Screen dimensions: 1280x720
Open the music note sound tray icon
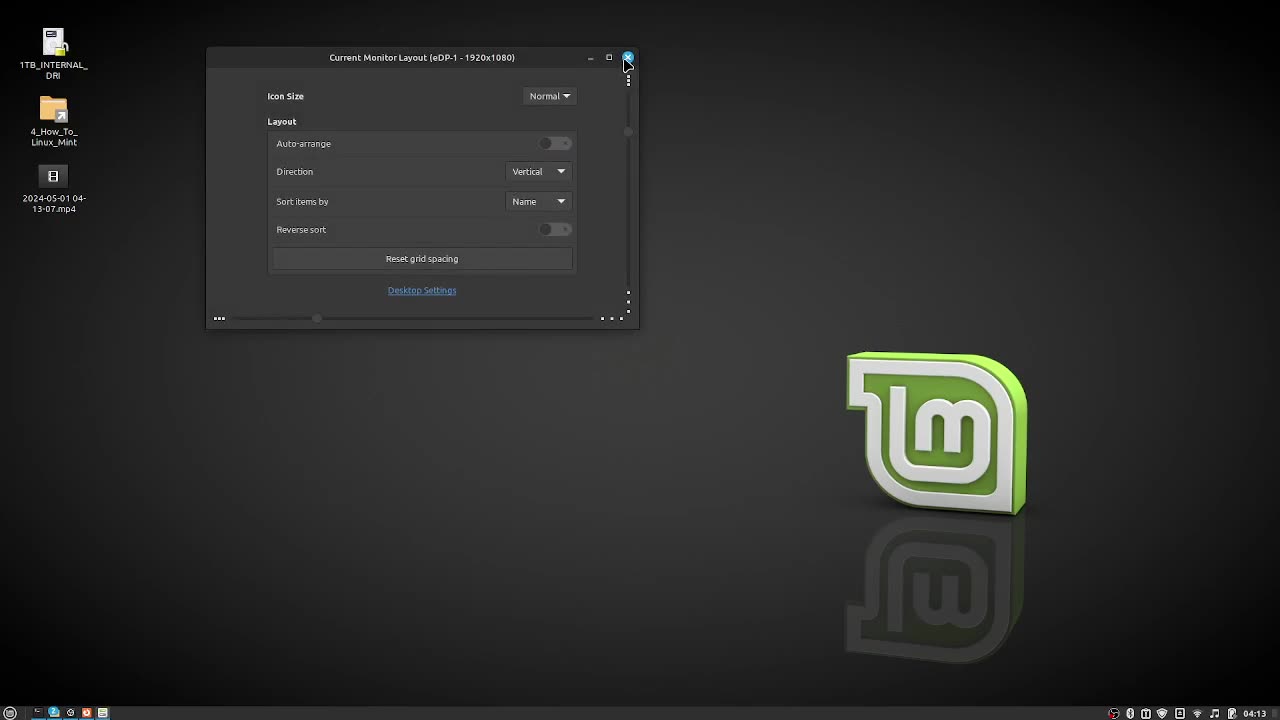1214,713
